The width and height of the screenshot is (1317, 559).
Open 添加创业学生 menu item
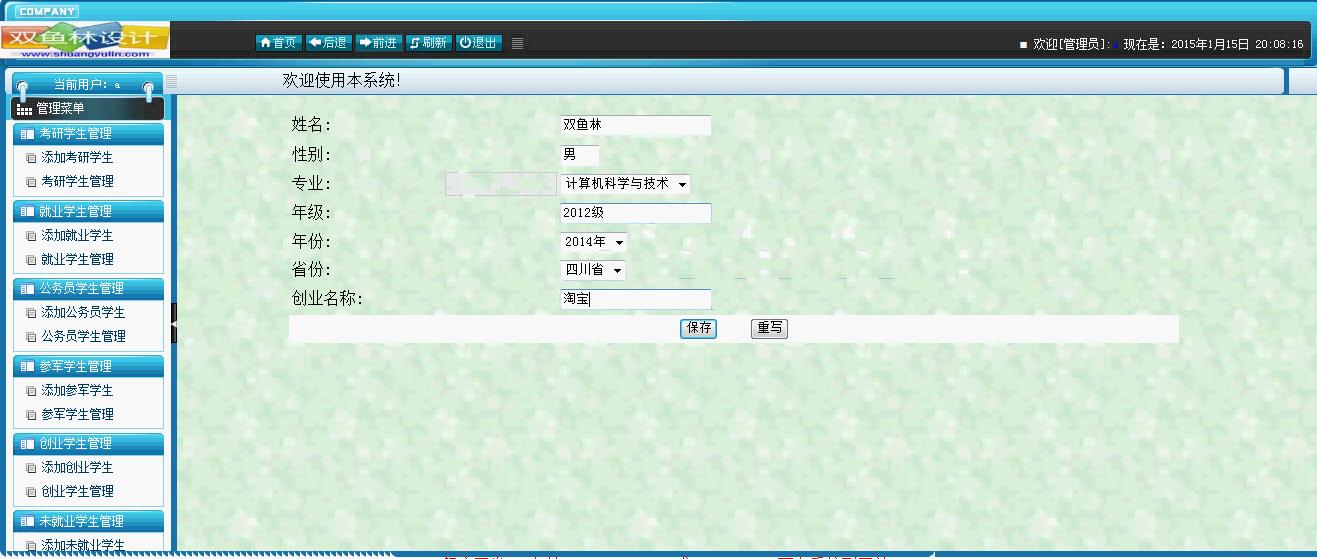point(77,468)
